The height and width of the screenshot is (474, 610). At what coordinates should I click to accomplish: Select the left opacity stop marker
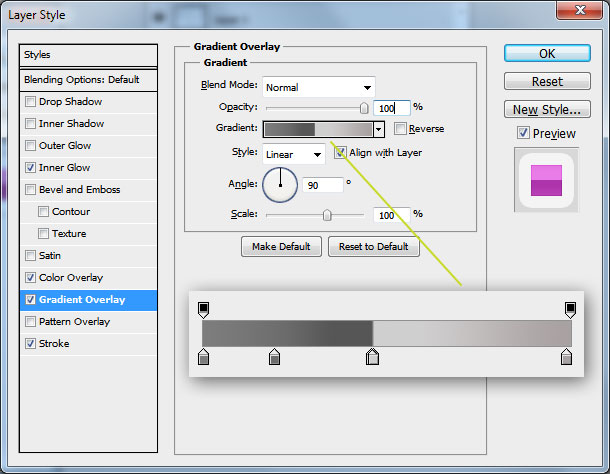coord(203,310)
